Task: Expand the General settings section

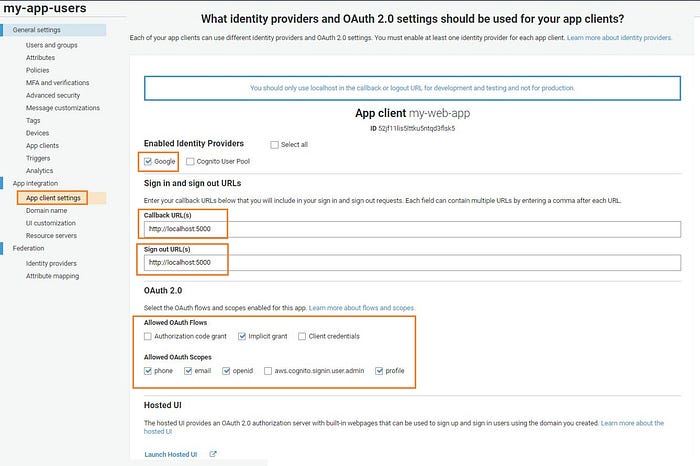Action: pyautogui.click(x=37, y=30)
